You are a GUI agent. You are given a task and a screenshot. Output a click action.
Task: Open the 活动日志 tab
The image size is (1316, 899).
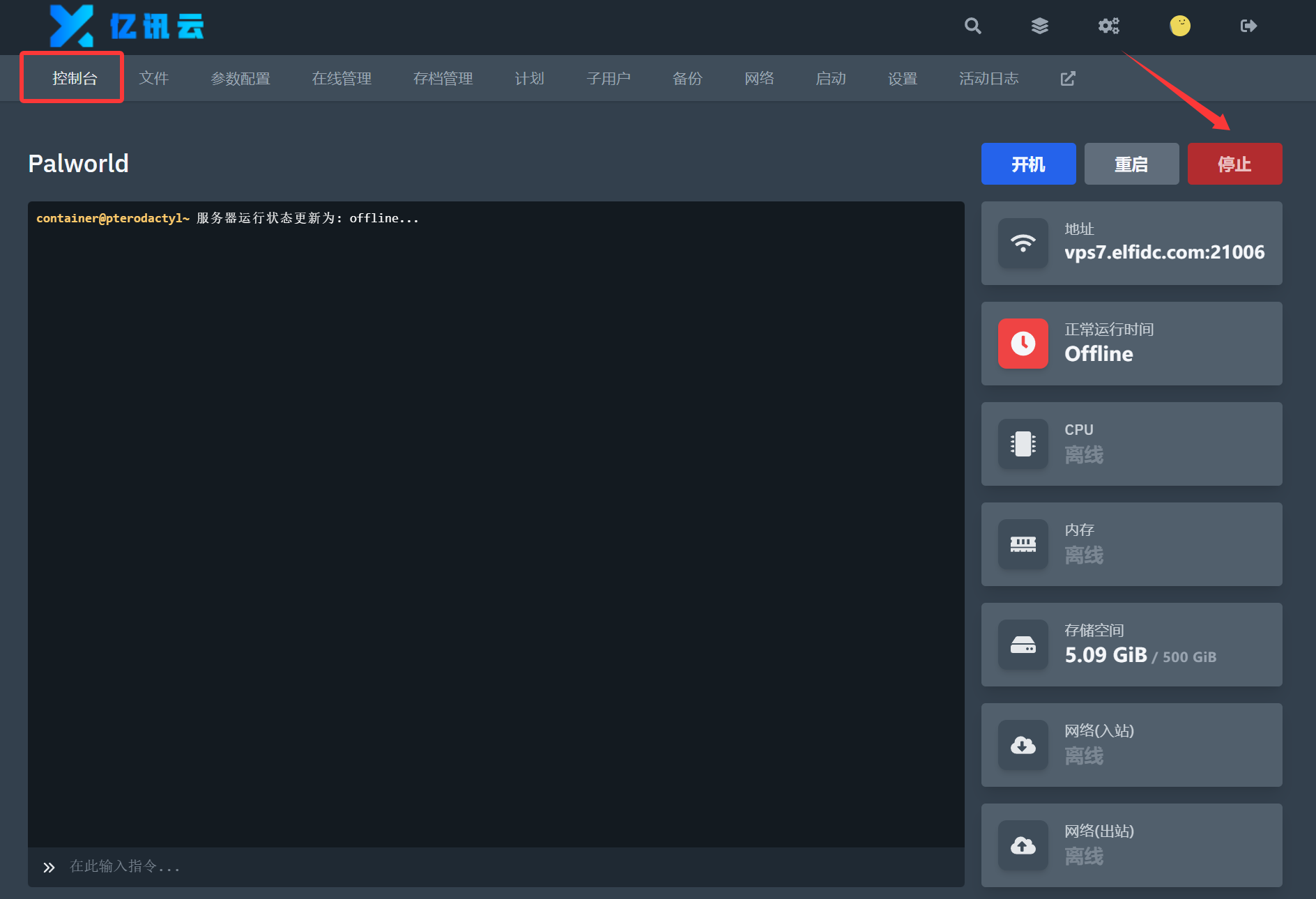pyautogui.click(x=989, y=78)
